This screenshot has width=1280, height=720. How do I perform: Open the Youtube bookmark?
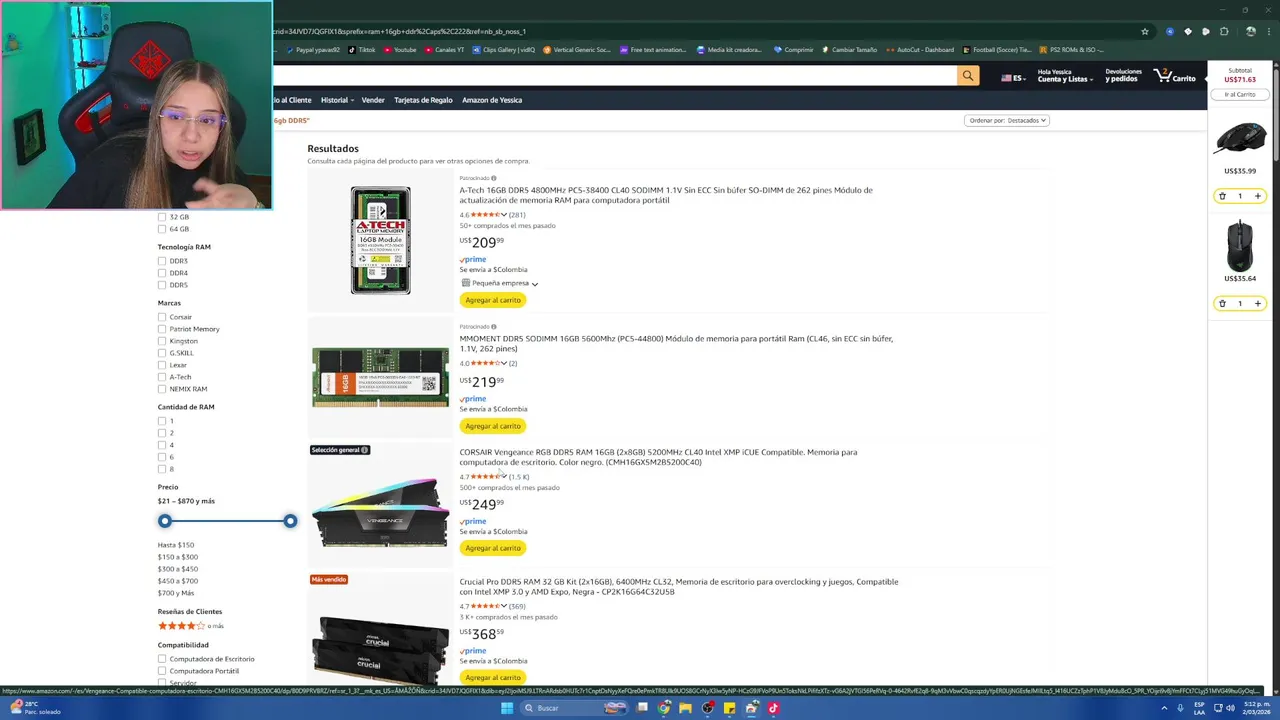coord(400,49)
